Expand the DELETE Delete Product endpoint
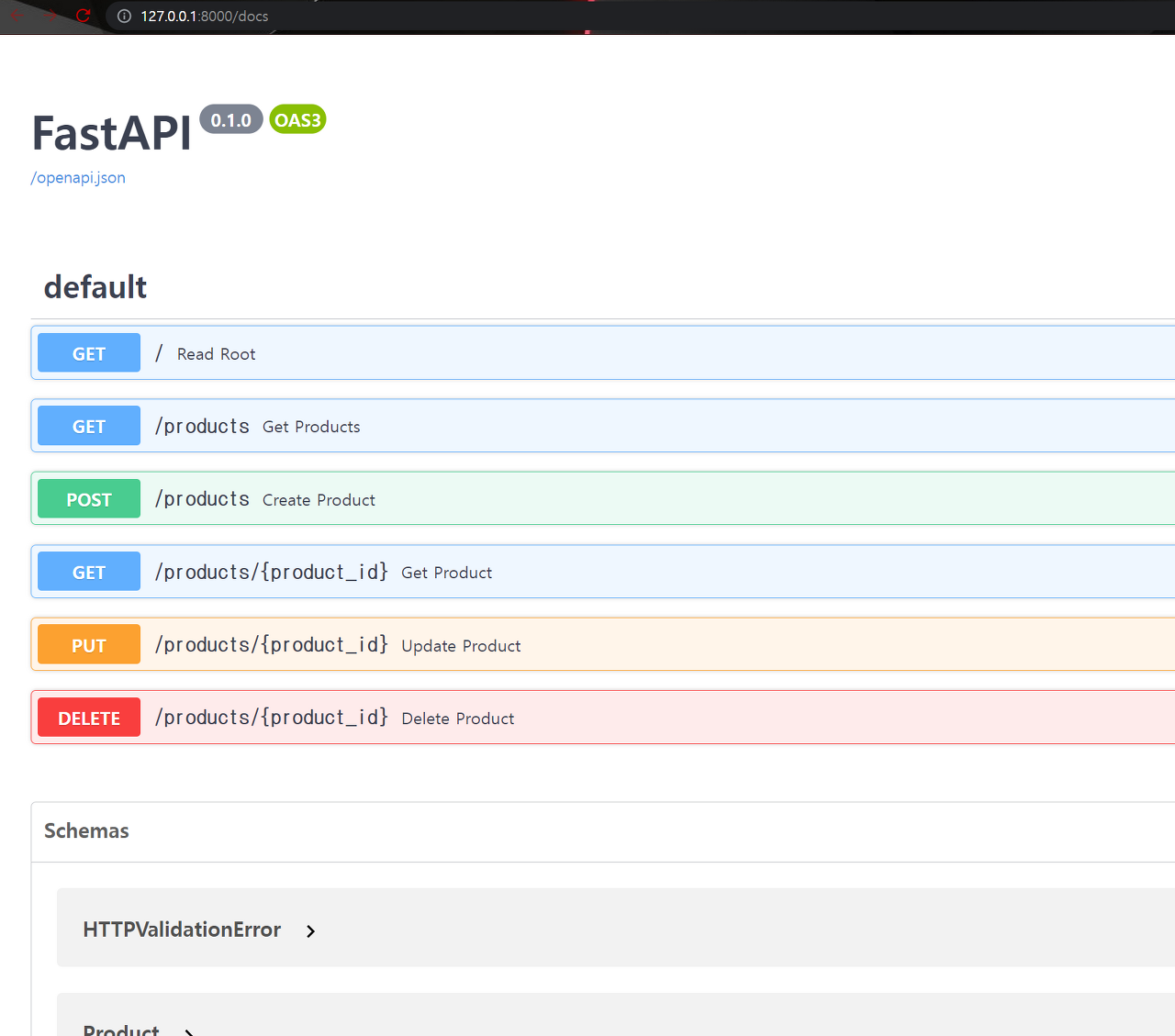The width and height of the screenshot is (1175, 1036). click(603, 718)
